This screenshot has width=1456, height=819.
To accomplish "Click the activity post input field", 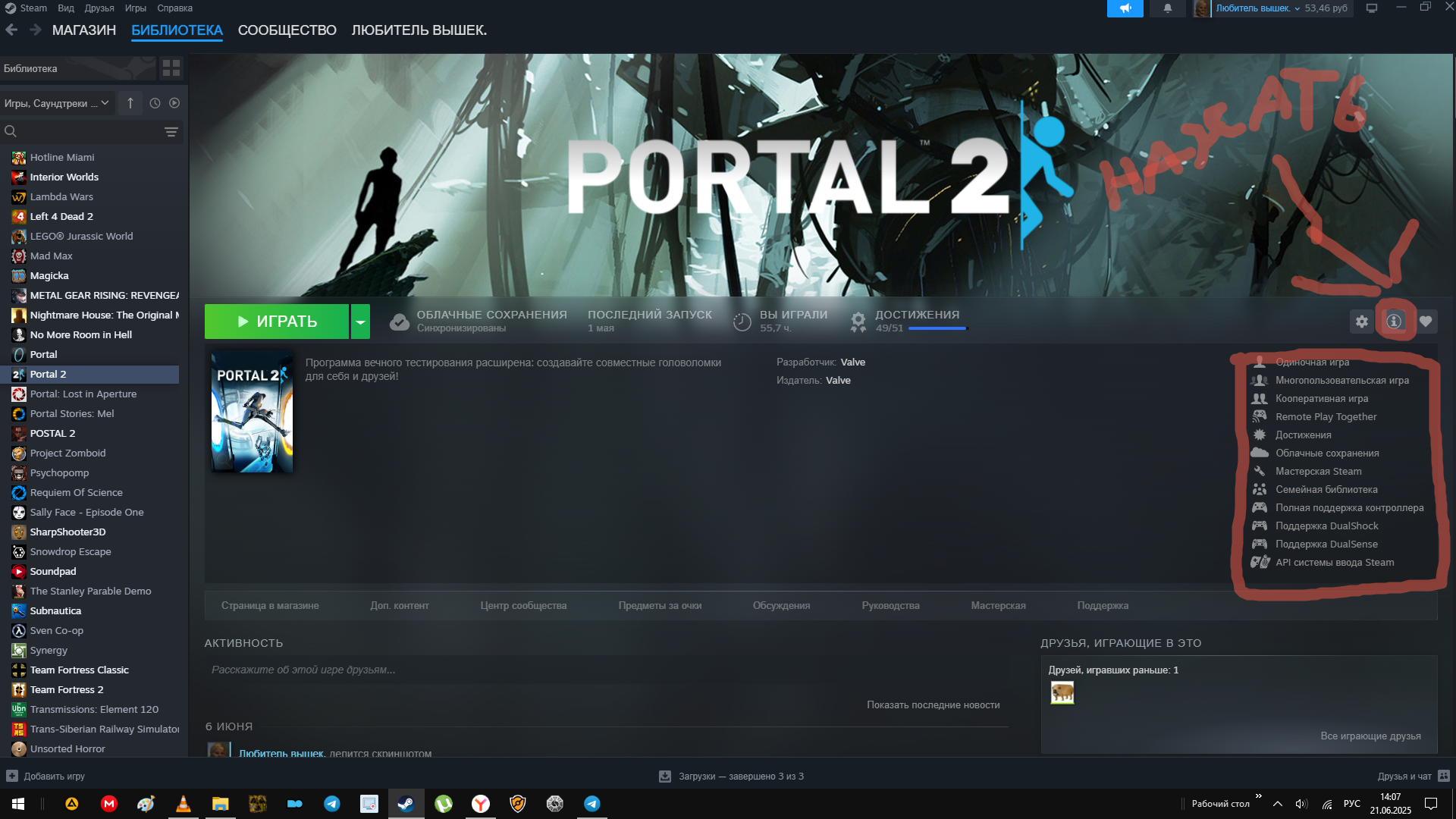I will [x=607, y=670].
